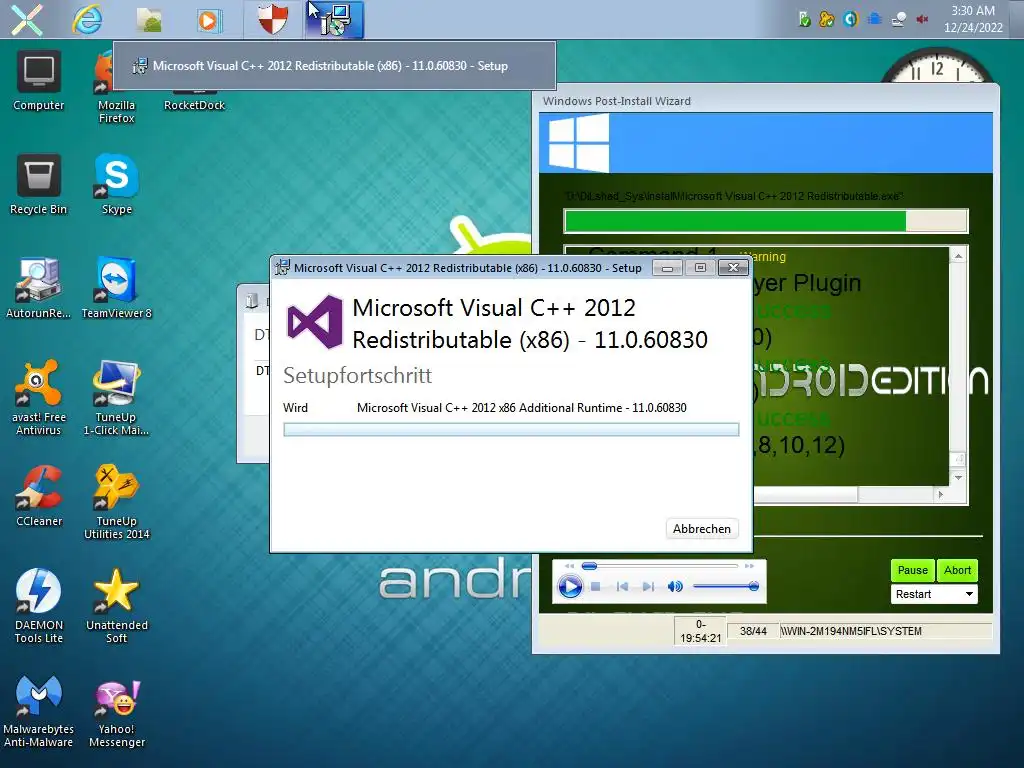Viewport: 1024px width, 768px height.
Task: Click the wizard player's volume slider handle
Action: tap(754, 586)
